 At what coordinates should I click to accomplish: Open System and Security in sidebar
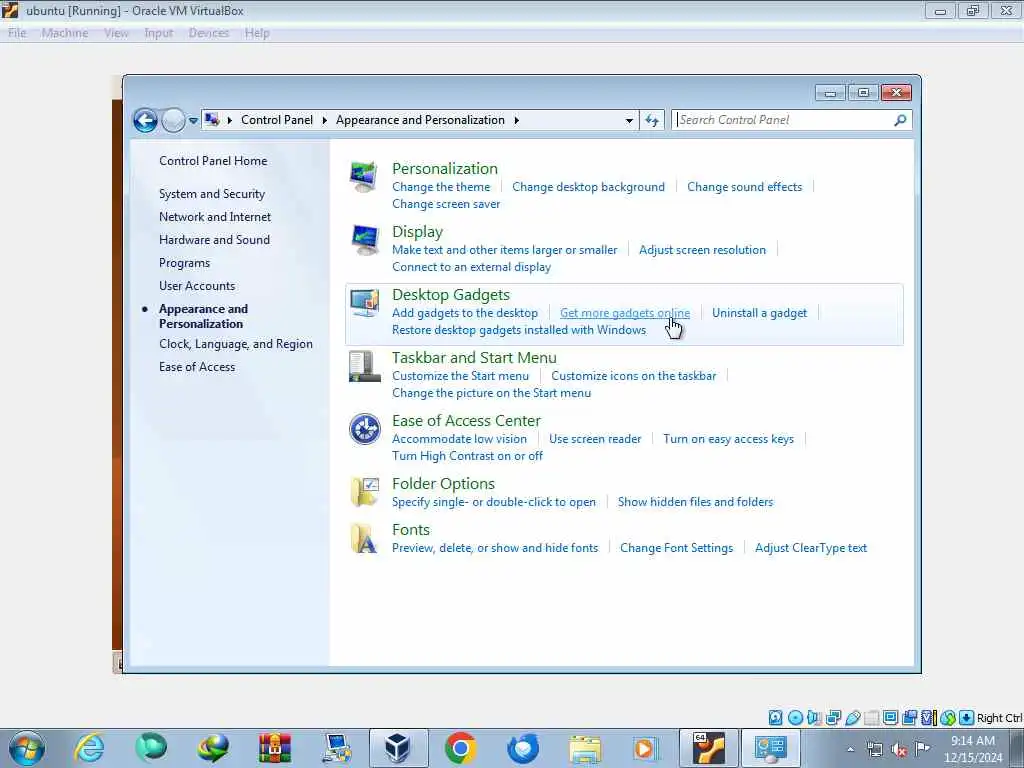click(x=212, y=194)
